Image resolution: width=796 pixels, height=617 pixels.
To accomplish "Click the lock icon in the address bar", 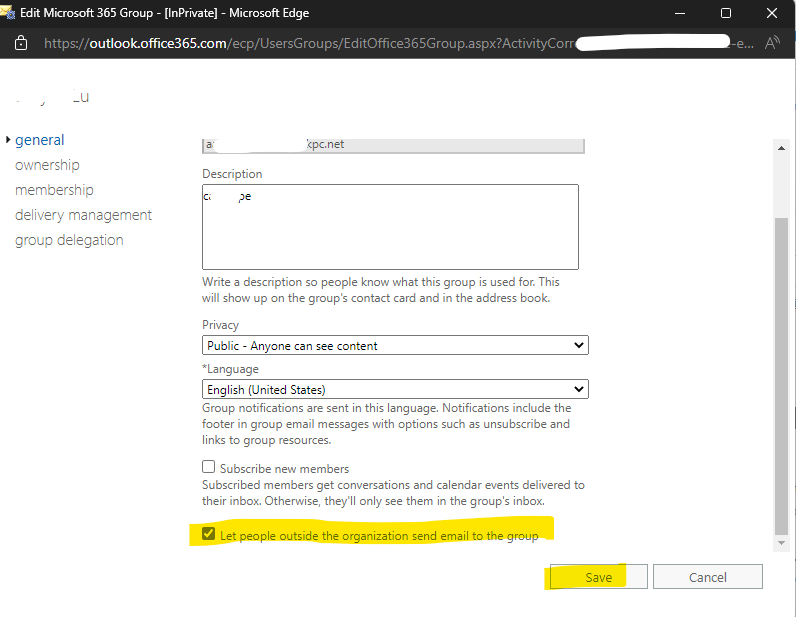I will pos(21,43).
